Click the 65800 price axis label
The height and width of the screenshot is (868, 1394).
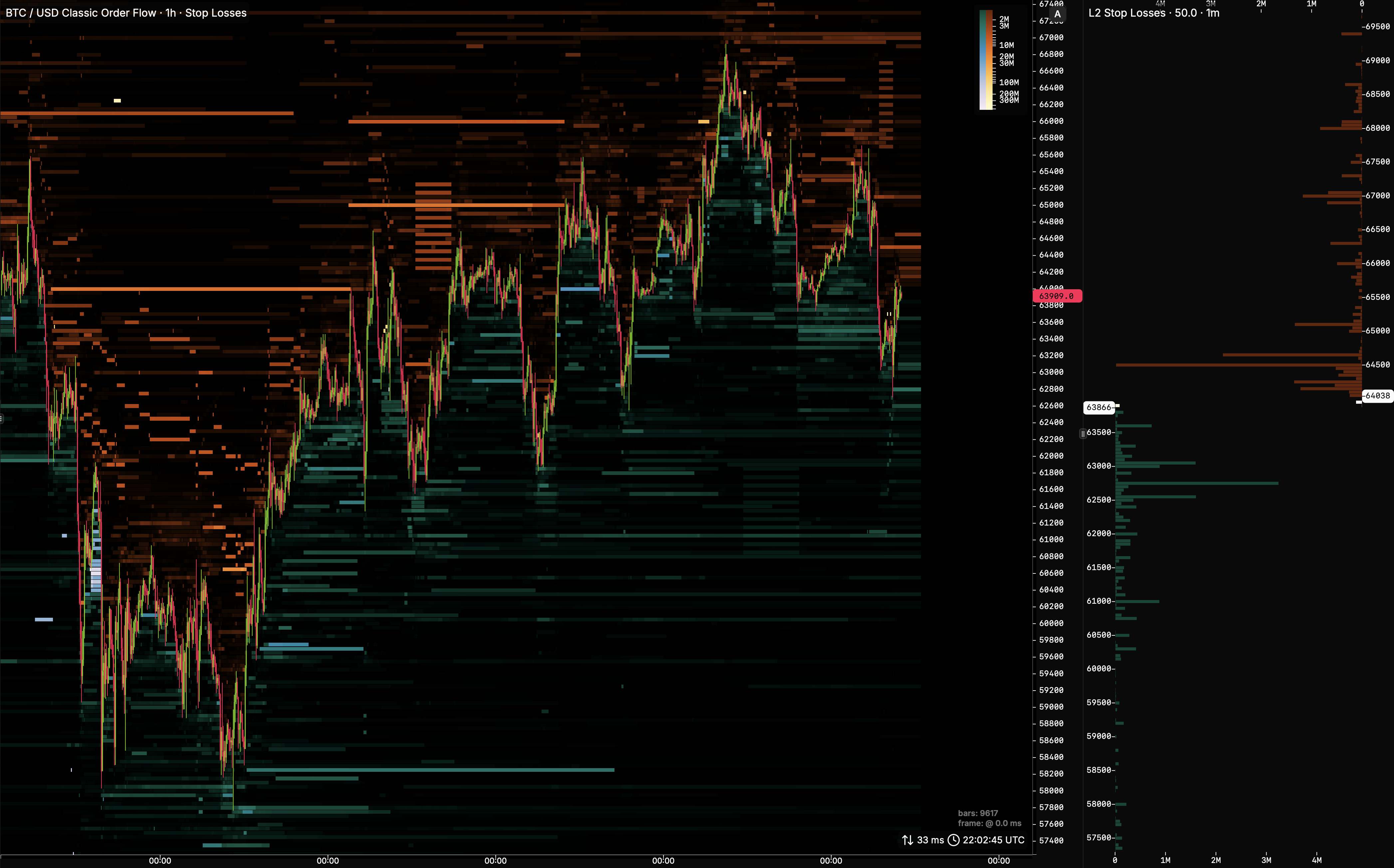pos(1051,138)
